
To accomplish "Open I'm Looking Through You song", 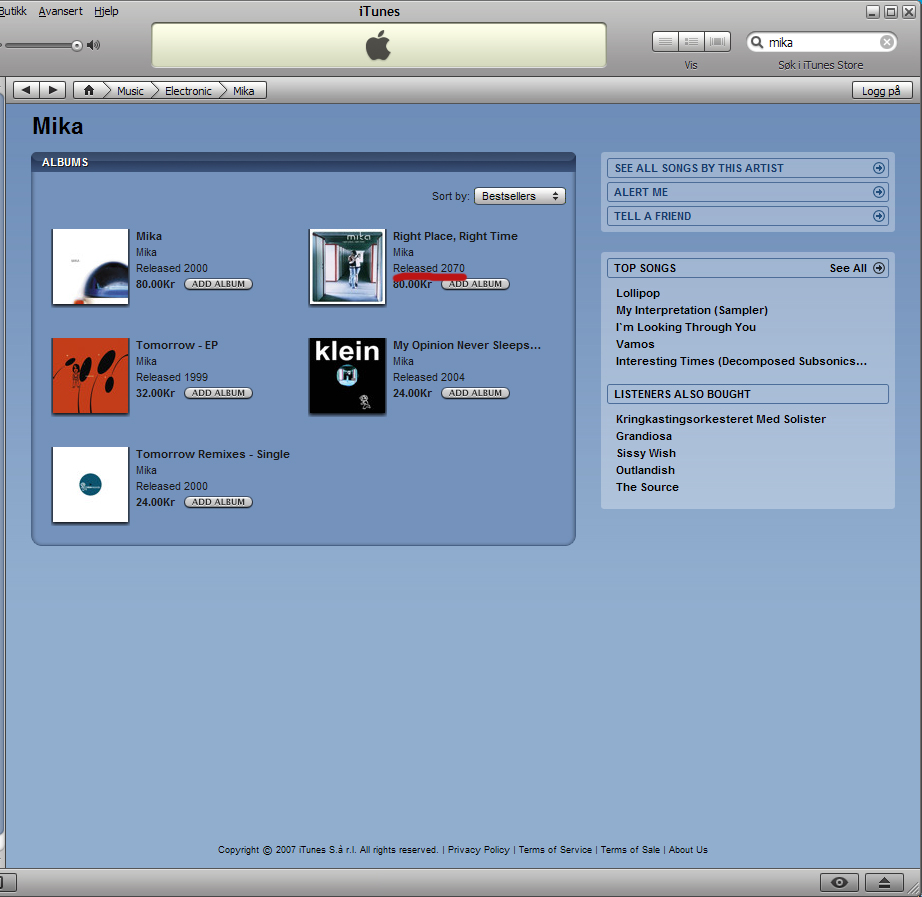I will coord(686,327).
